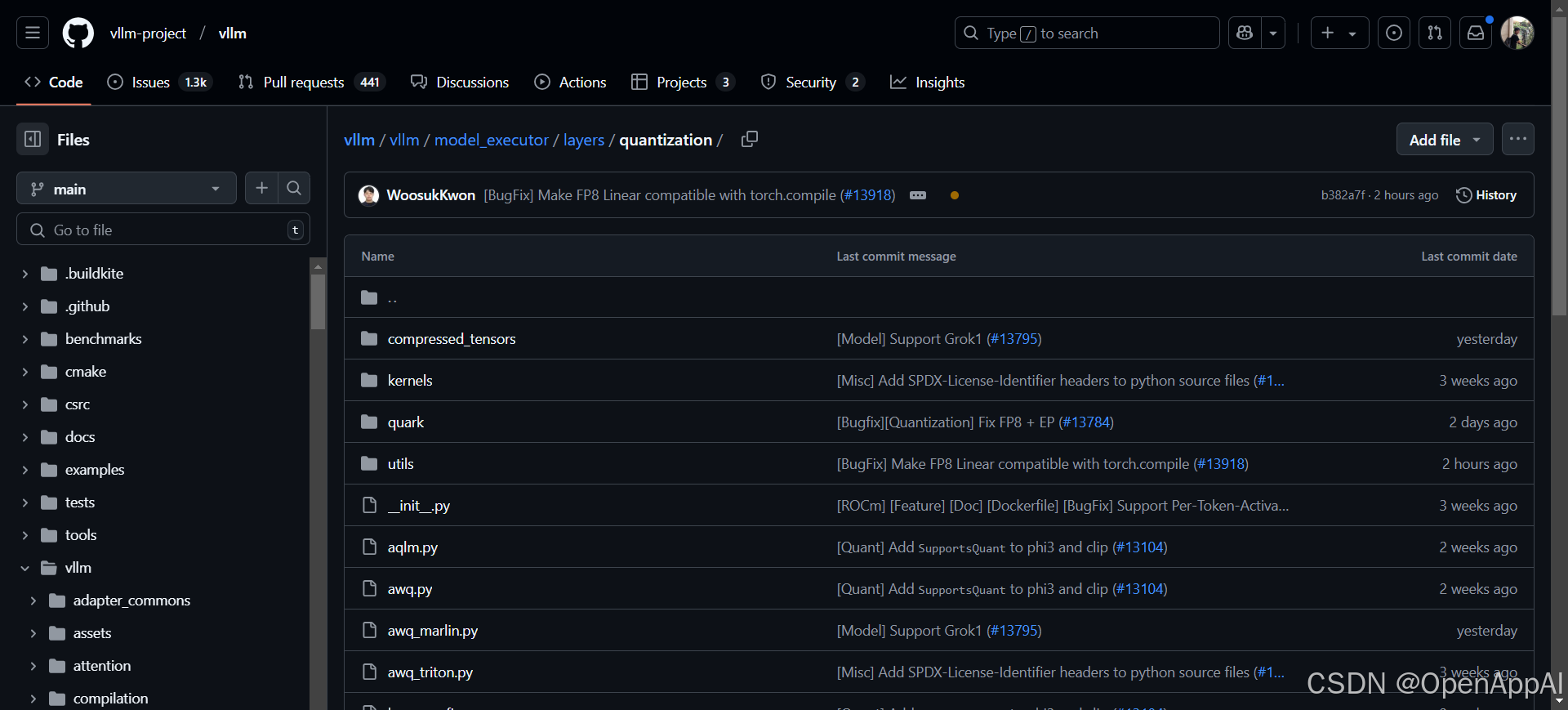Expand .github folder chevron

(24, 306)
